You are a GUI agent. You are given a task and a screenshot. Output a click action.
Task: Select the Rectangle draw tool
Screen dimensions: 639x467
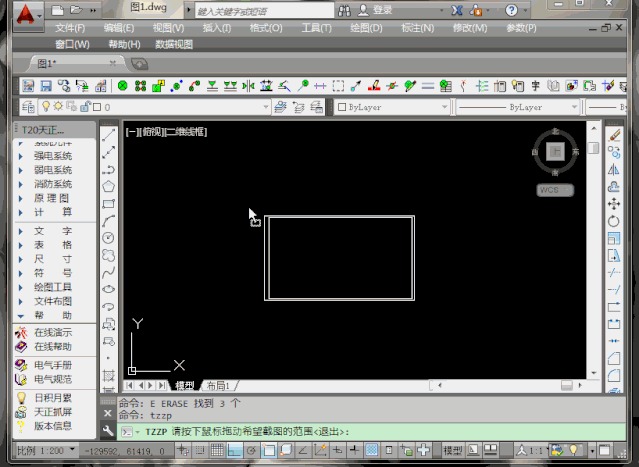coord(108,204)
